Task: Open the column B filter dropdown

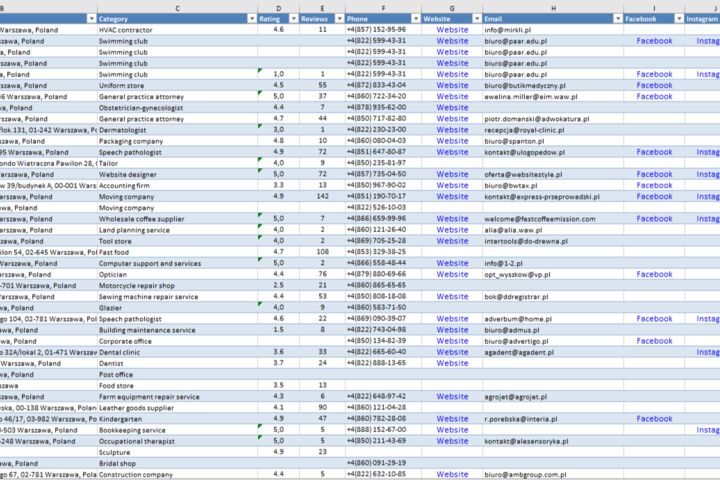Action: point(91,19)
